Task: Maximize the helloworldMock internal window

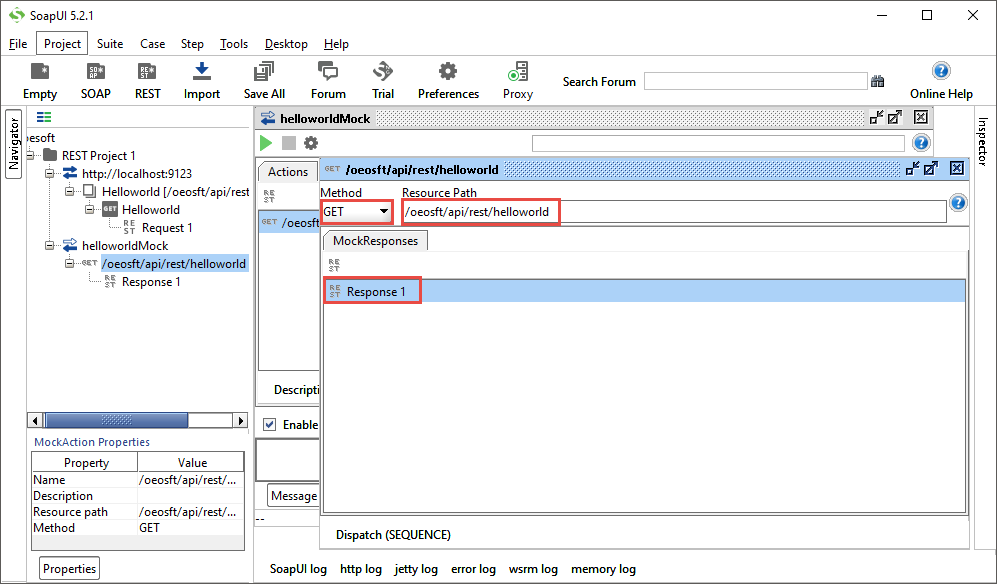Action: coord(895,117)
